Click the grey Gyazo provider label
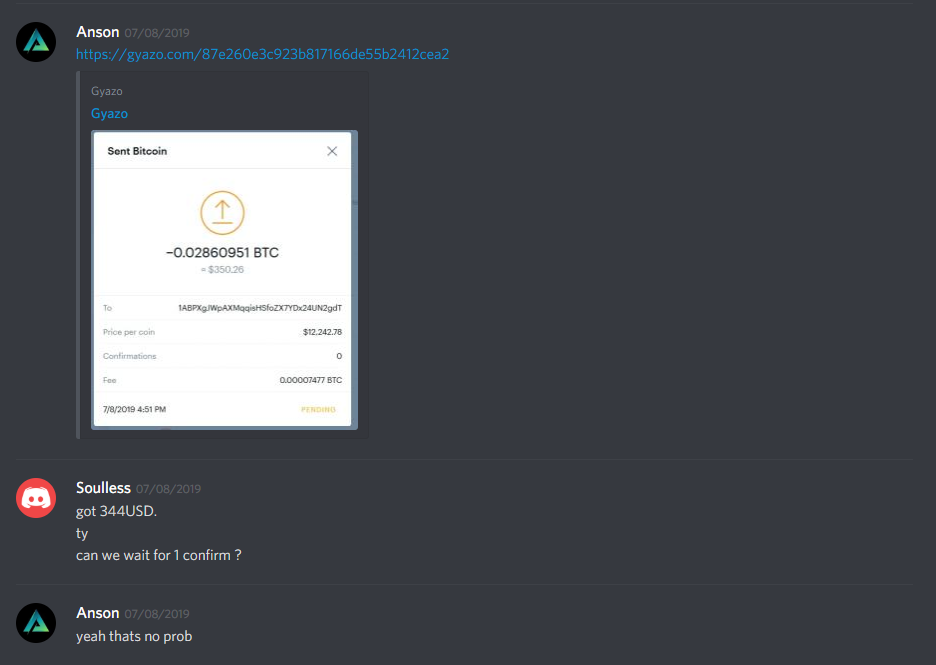 [107, 91]
